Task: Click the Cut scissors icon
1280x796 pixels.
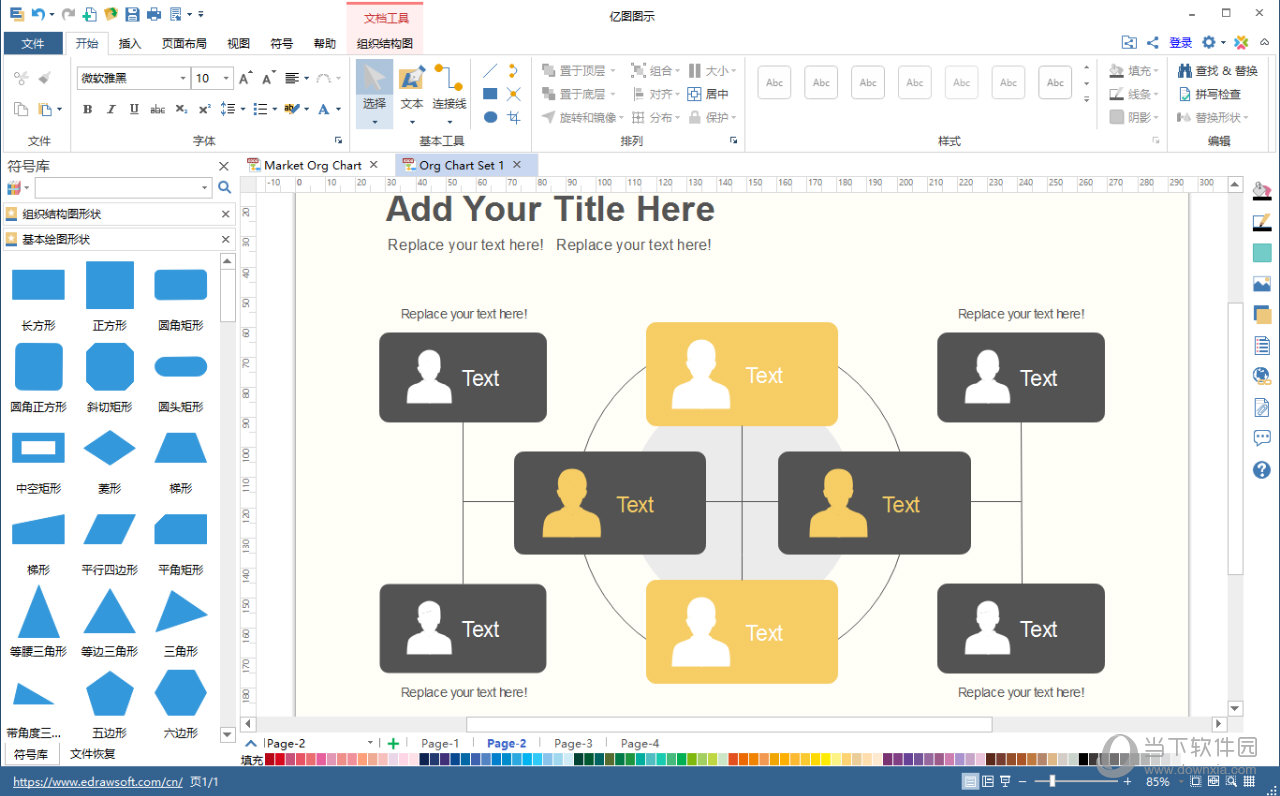Action: pos(21,78)
